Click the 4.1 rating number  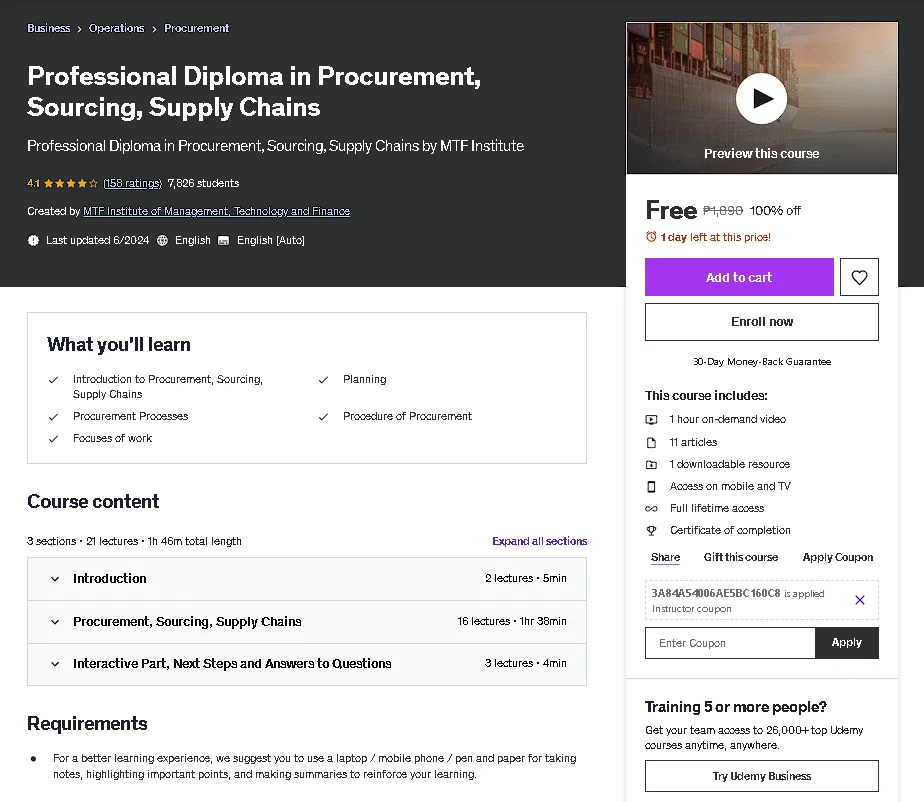click(33, 183)
